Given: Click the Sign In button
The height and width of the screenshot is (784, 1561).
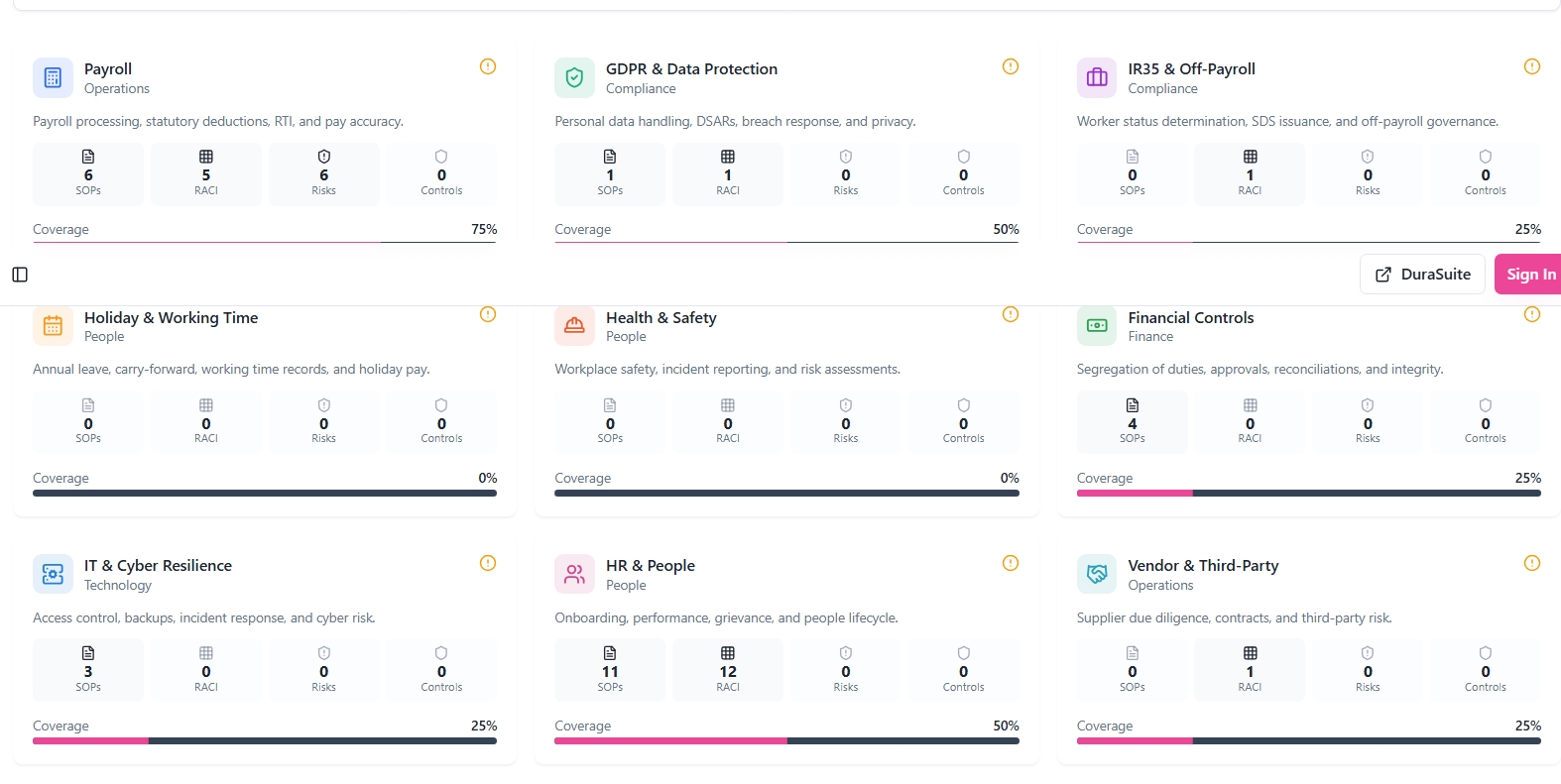Looking at the screenshot, I should click(1528, 275).
